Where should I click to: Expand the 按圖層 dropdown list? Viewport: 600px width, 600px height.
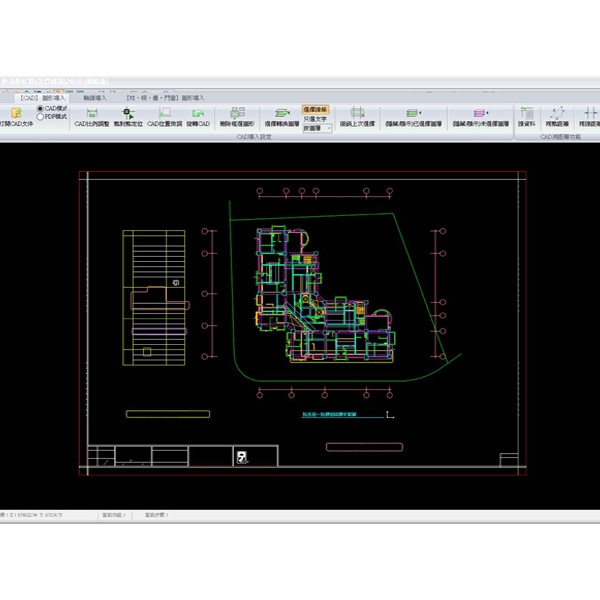(329, 128)
